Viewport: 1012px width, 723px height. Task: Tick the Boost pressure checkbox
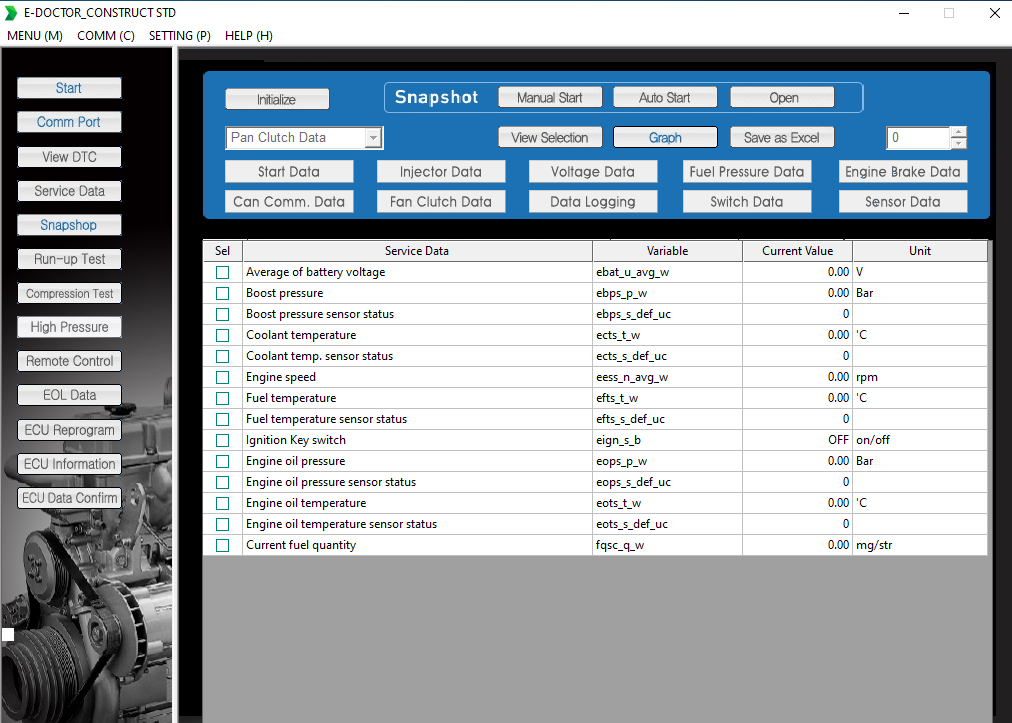223,293
